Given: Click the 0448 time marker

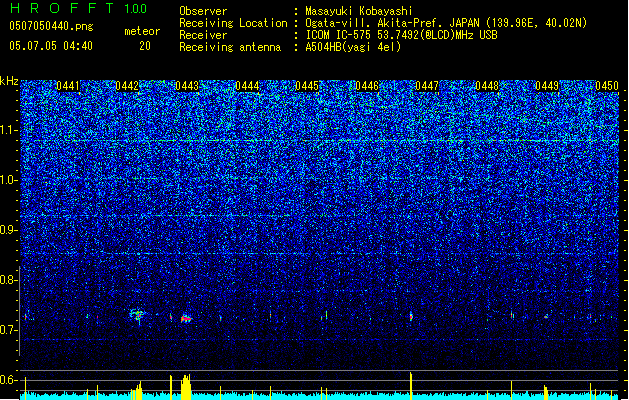Looking at the screenshot, I should 487,86.
